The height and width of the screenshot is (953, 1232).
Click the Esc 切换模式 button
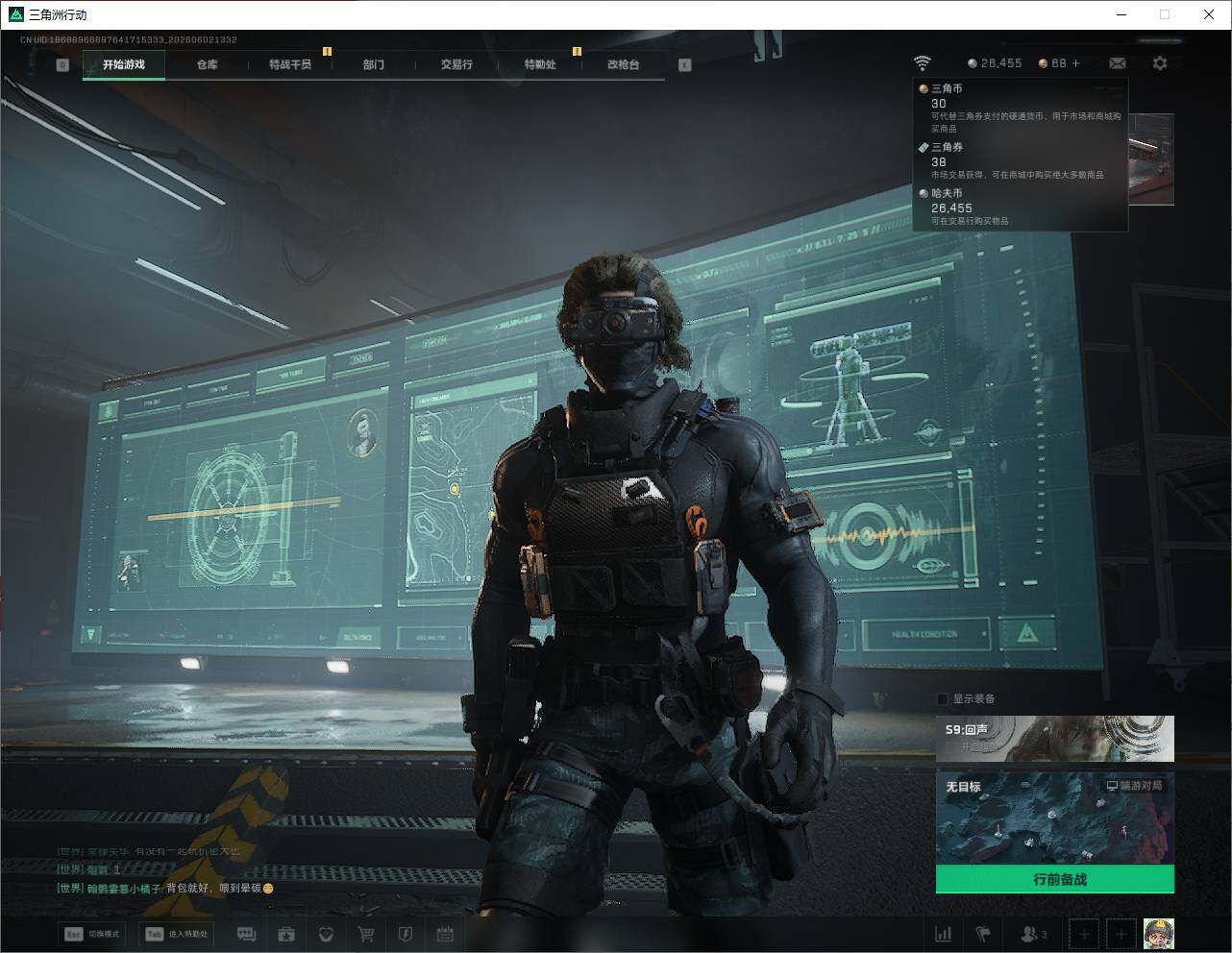tap(92, 934)
